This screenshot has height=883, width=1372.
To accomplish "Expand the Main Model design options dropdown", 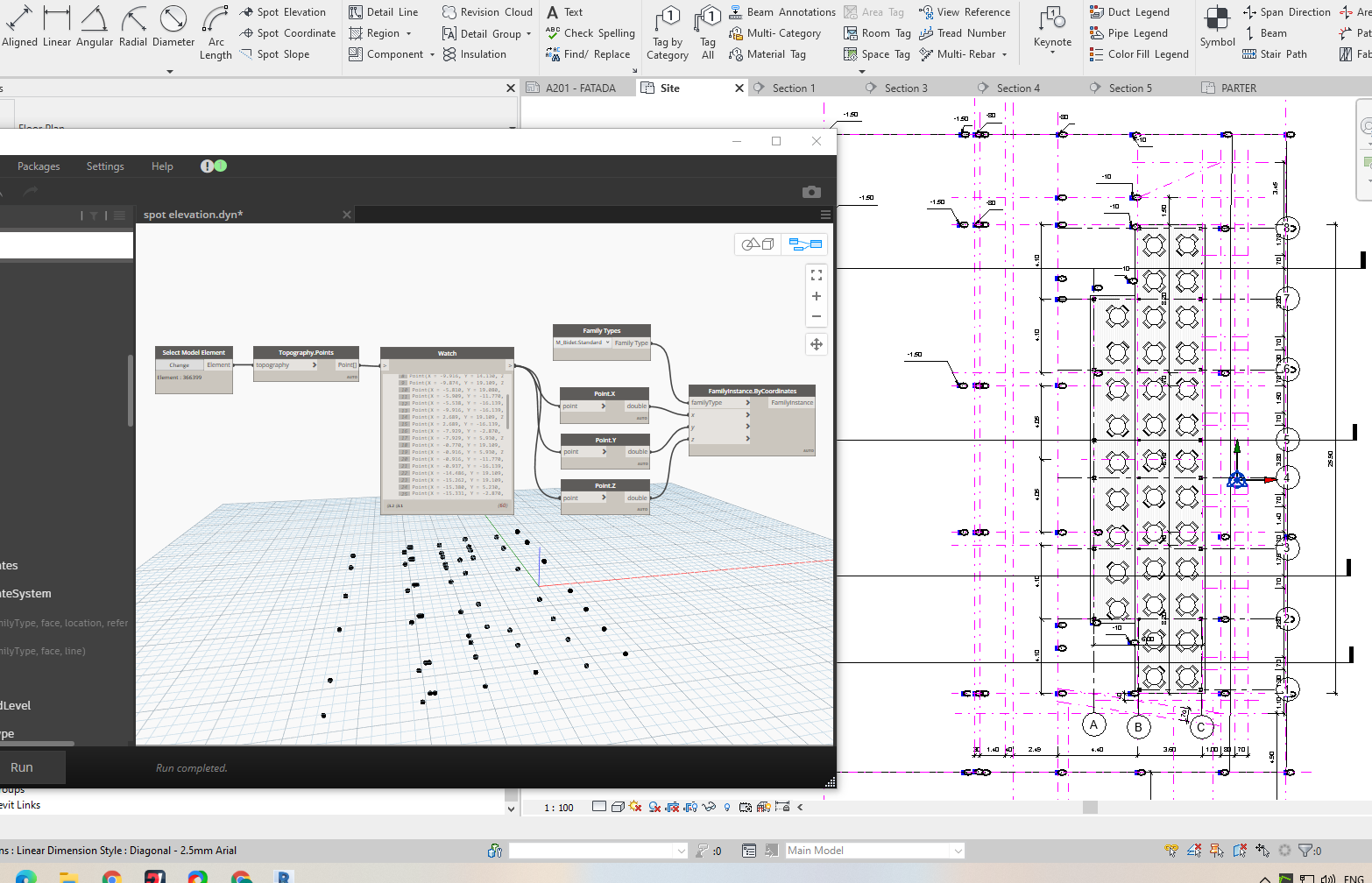I will [958, 851].
